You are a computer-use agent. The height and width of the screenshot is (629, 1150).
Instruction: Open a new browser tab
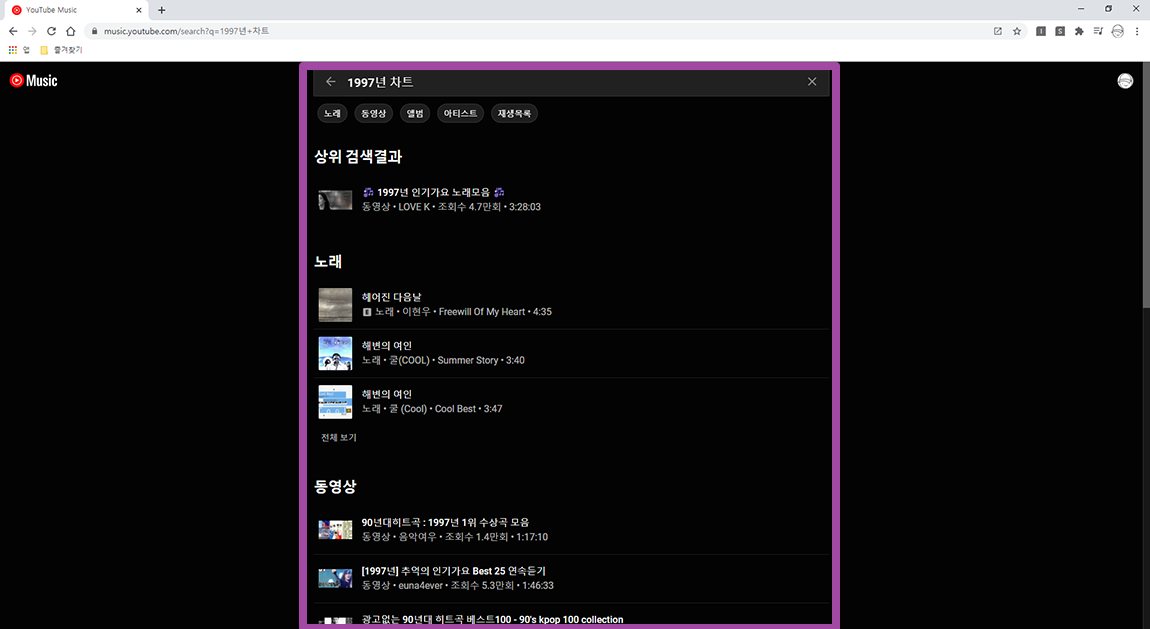(161, 10)
